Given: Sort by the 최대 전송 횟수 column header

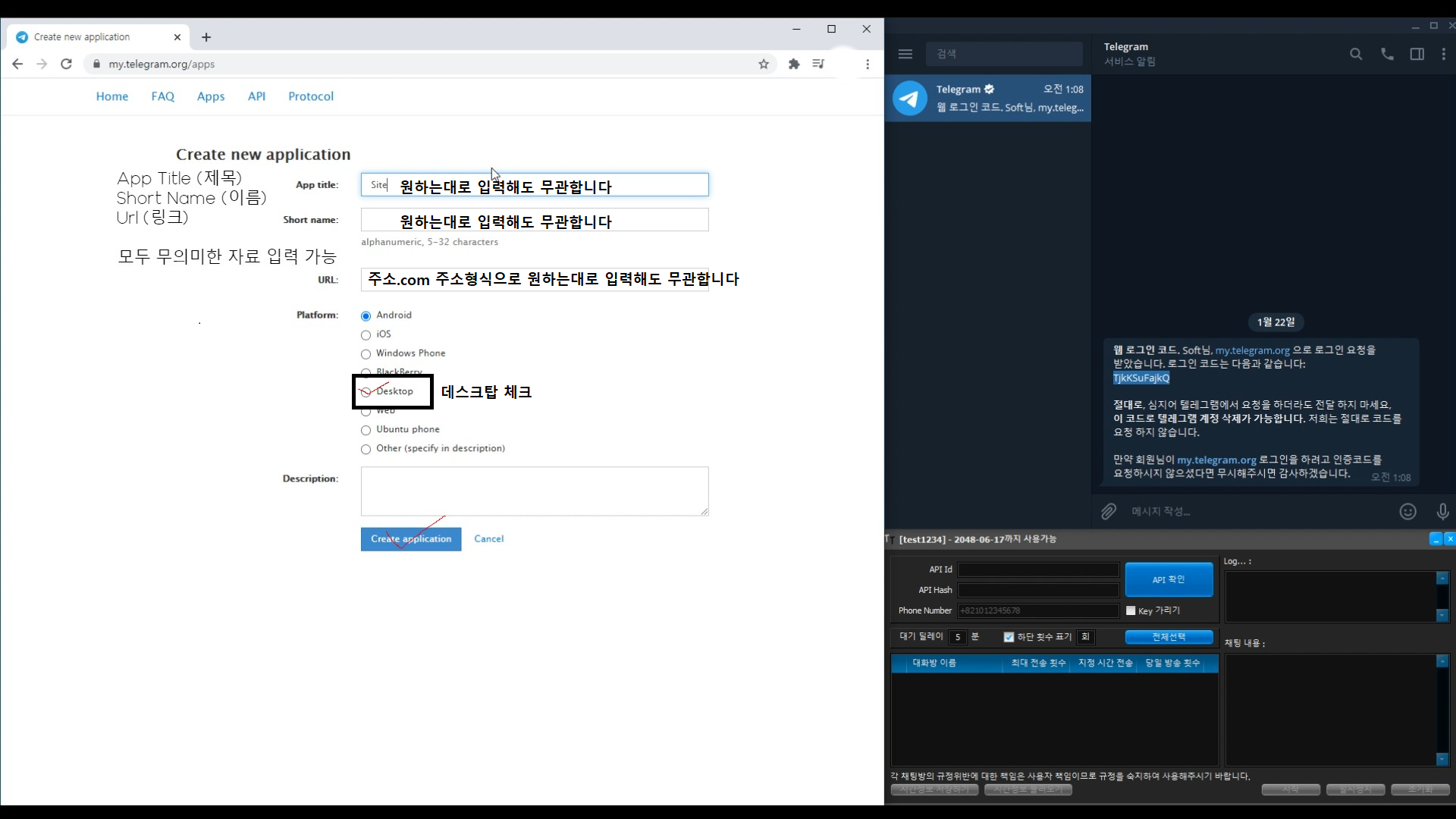Looking at the screenshot, I should click(x=1038, y=663).
